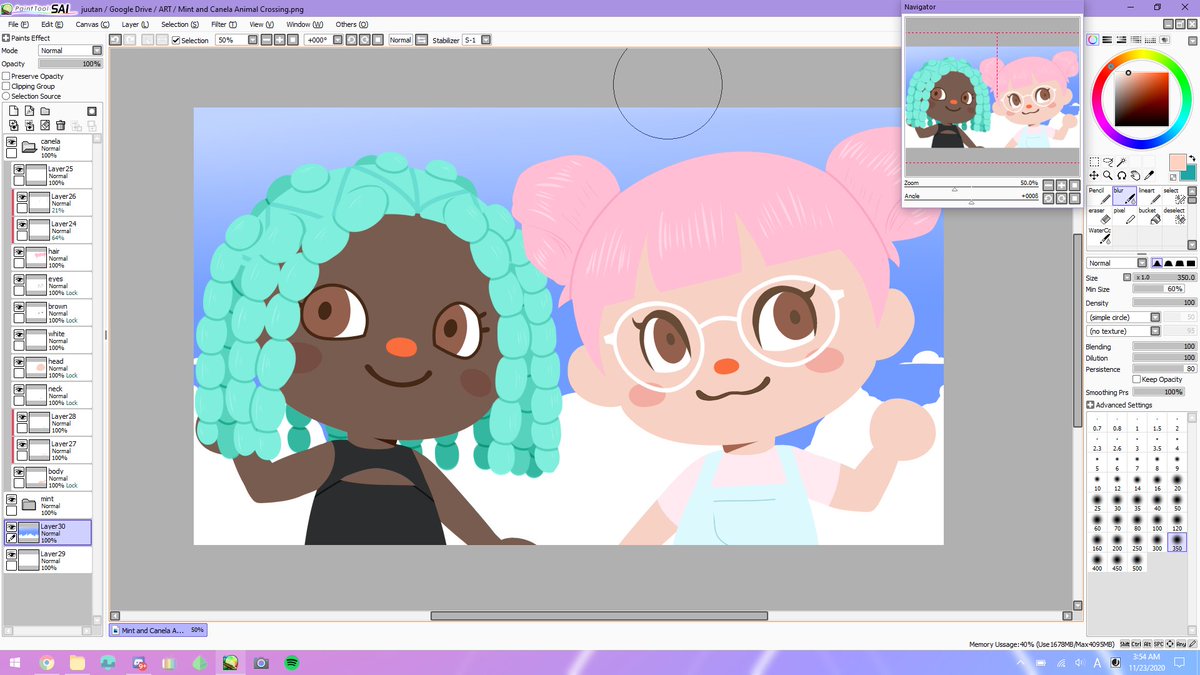The height and width of the screenshot is (675, 1200).
Task: Select the eyedropper color picker tool
Action: click(1149, 175)
